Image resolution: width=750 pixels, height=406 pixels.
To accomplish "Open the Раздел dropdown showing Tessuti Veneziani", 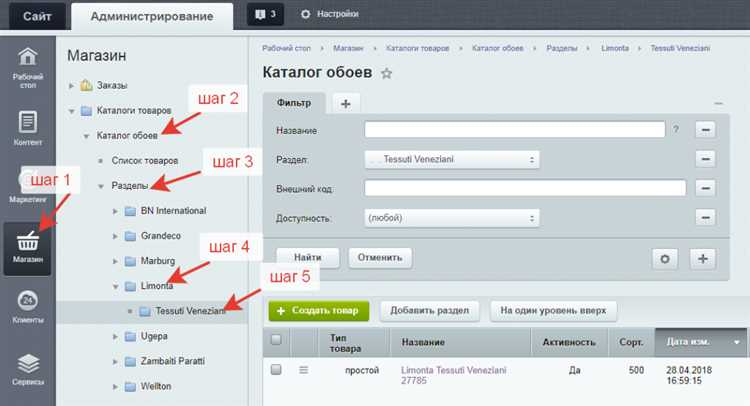I will [452, 159].
